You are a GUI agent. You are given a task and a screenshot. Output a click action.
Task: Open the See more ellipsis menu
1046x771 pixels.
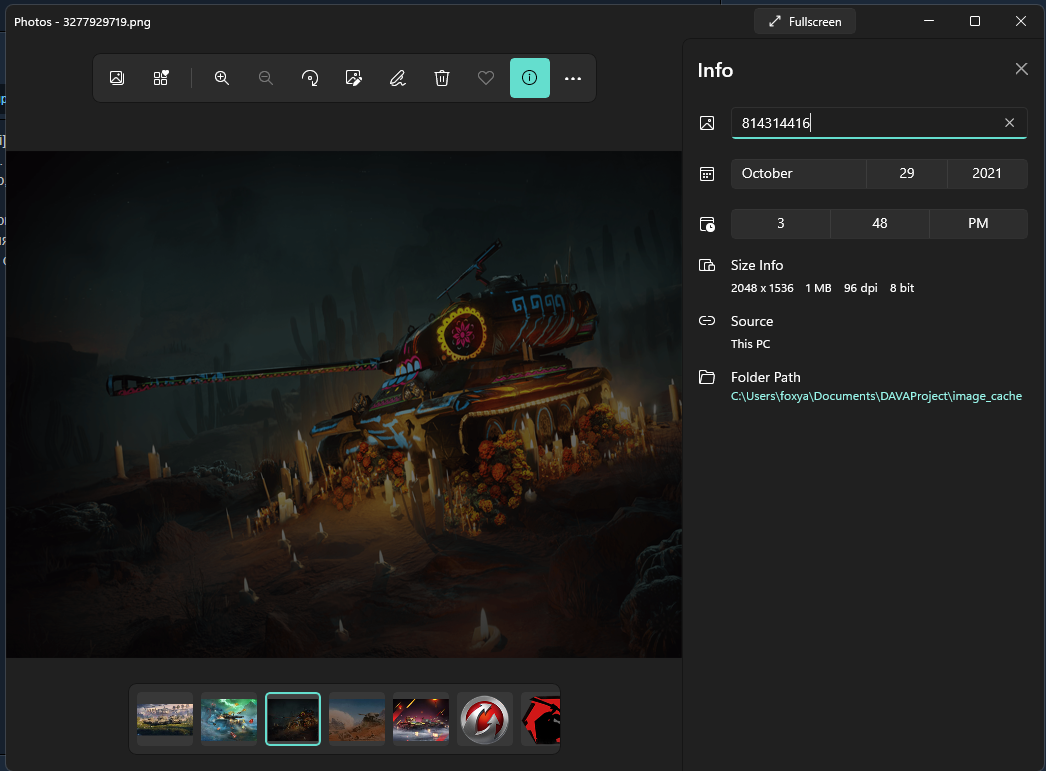coord(573,78)
